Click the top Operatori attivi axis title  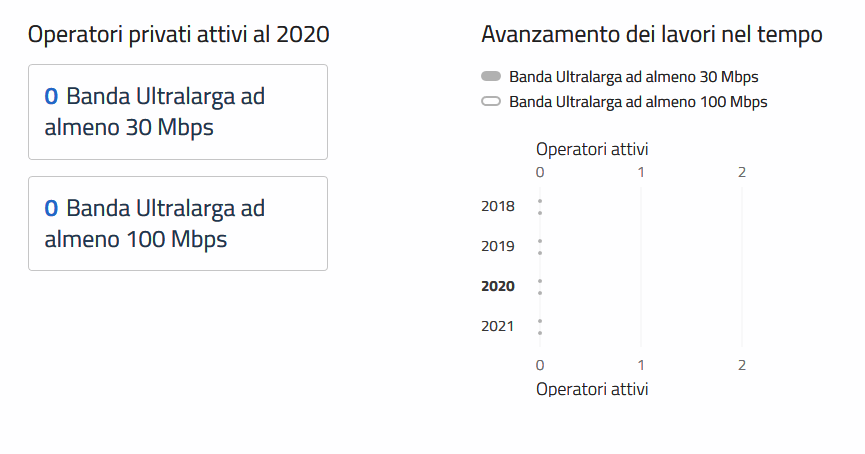[x=592, y=149]
